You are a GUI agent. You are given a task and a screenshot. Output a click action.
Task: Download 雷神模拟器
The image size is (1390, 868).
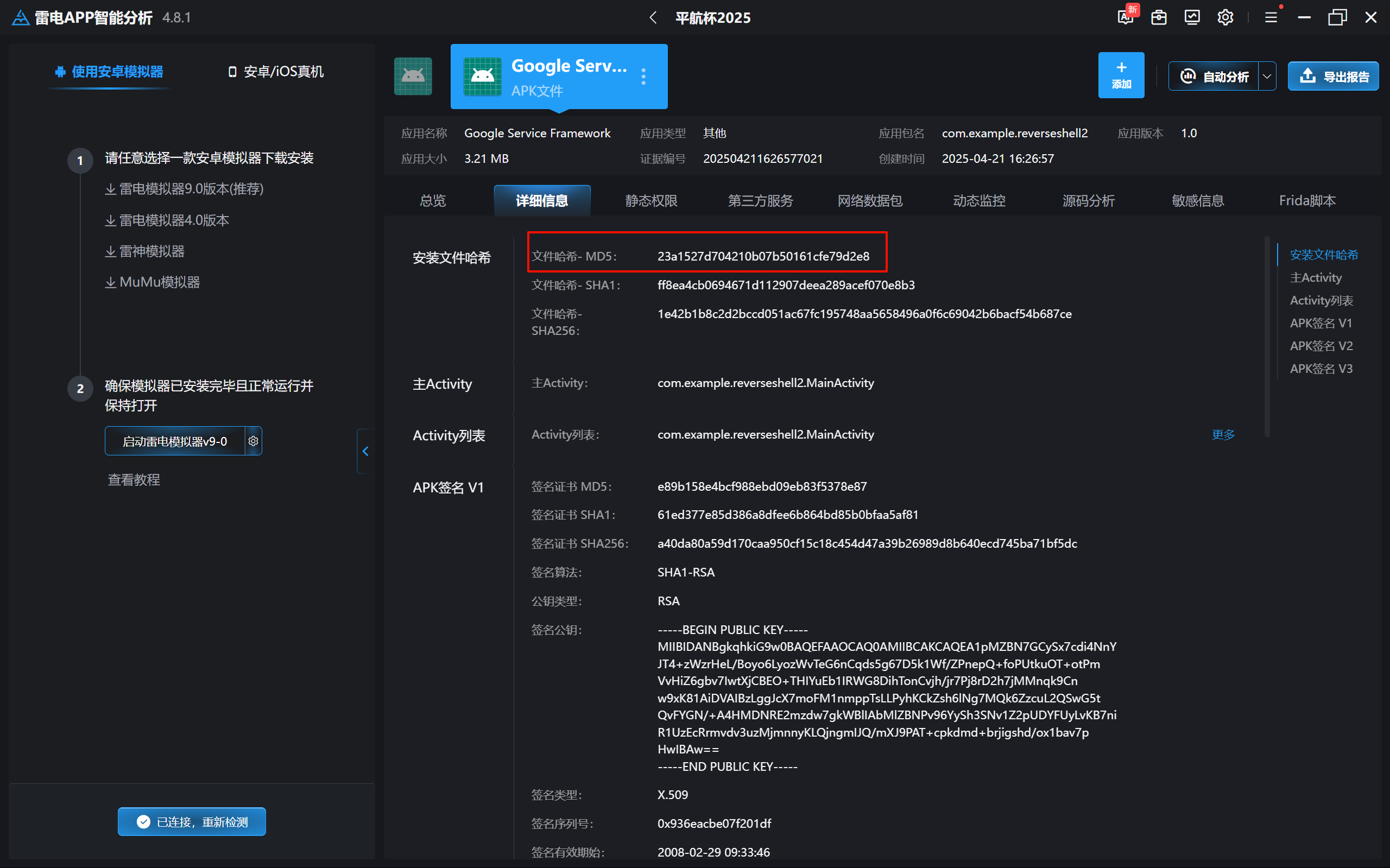(144, 251)
